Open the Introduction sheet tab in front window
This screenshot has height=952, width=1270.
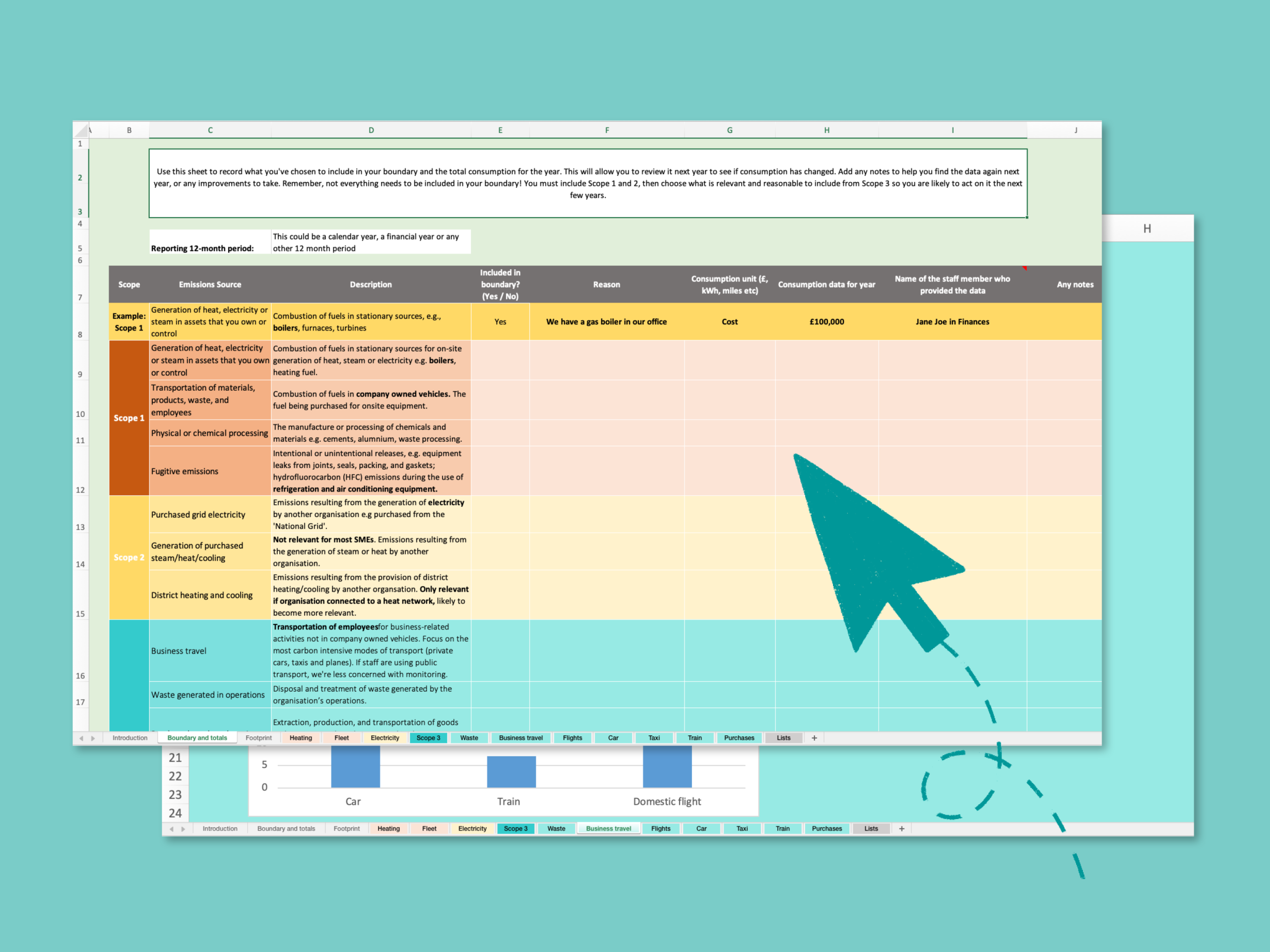(x=130, y=738)
